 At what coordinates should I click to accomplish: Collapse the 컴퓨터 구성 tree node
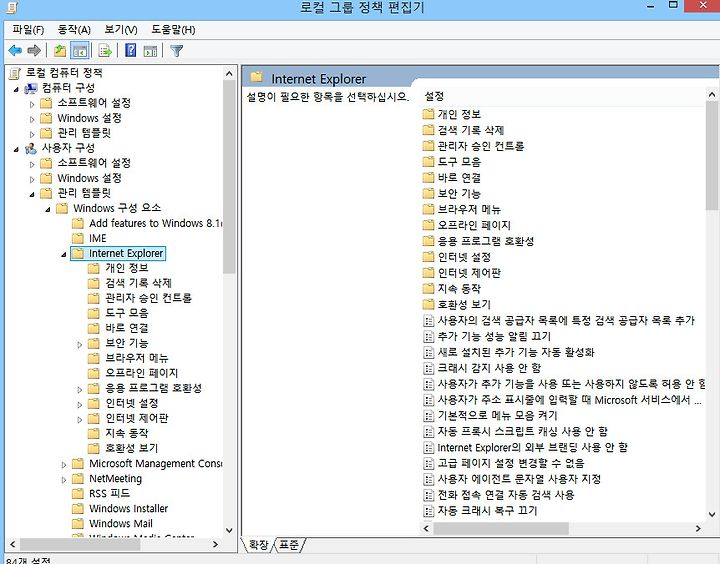pyautogui.click(x=17, y=89)
